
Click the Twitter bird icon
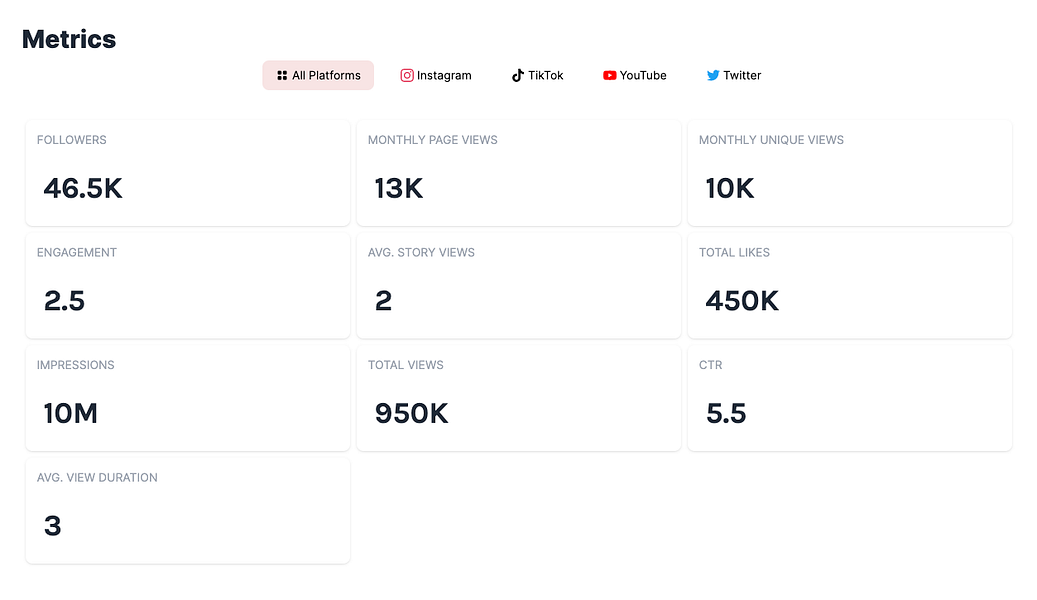pos(713,75)
